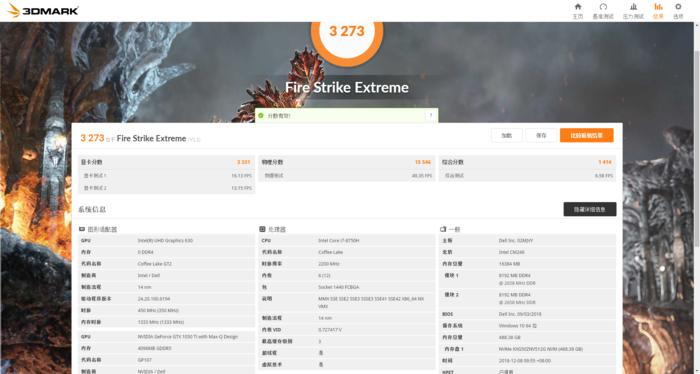Click the driver version 24.20.100.6194 value
Screen dimensions: 700x374
154,299
